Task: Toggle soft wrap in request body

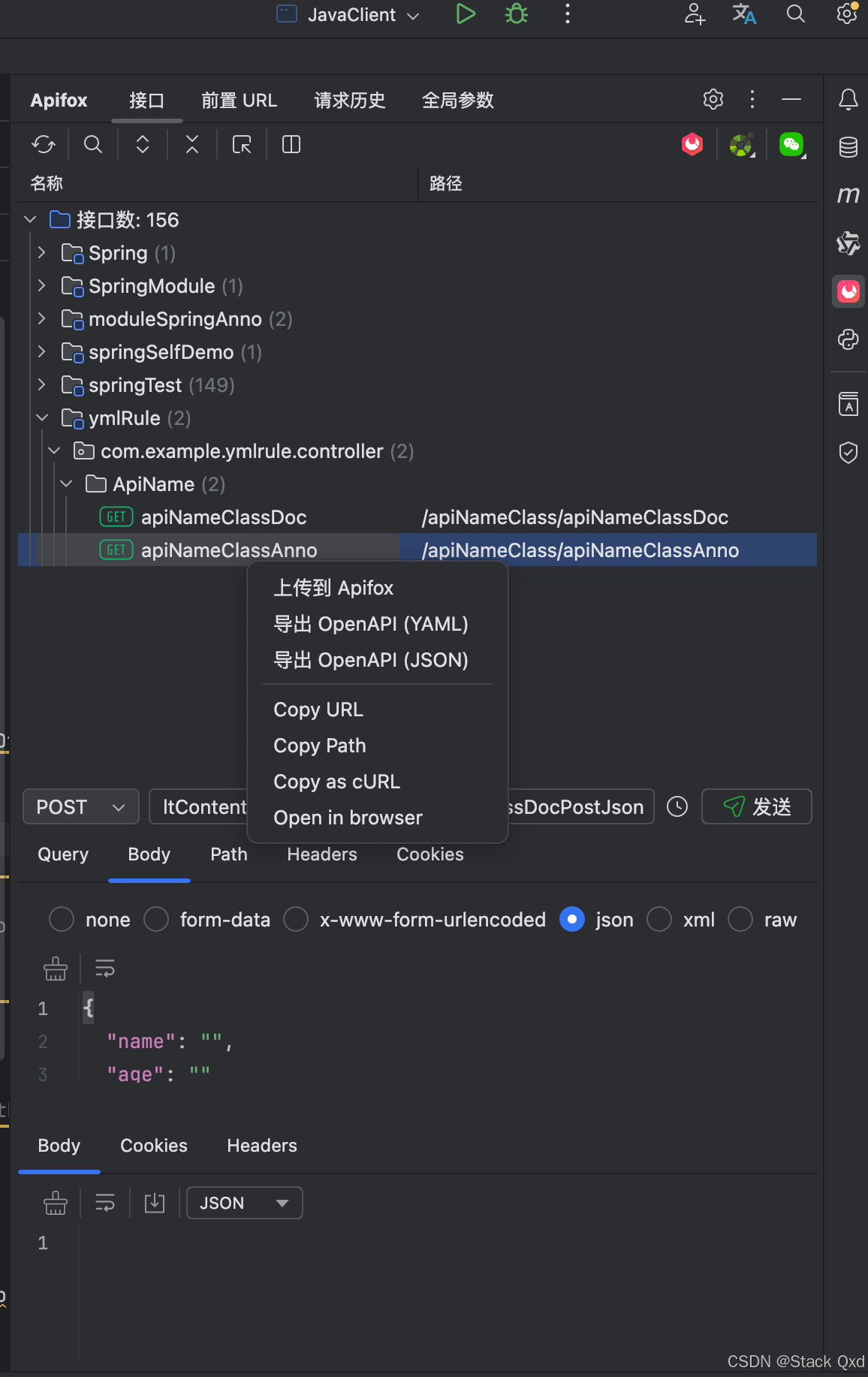Action: pos(105,969)
